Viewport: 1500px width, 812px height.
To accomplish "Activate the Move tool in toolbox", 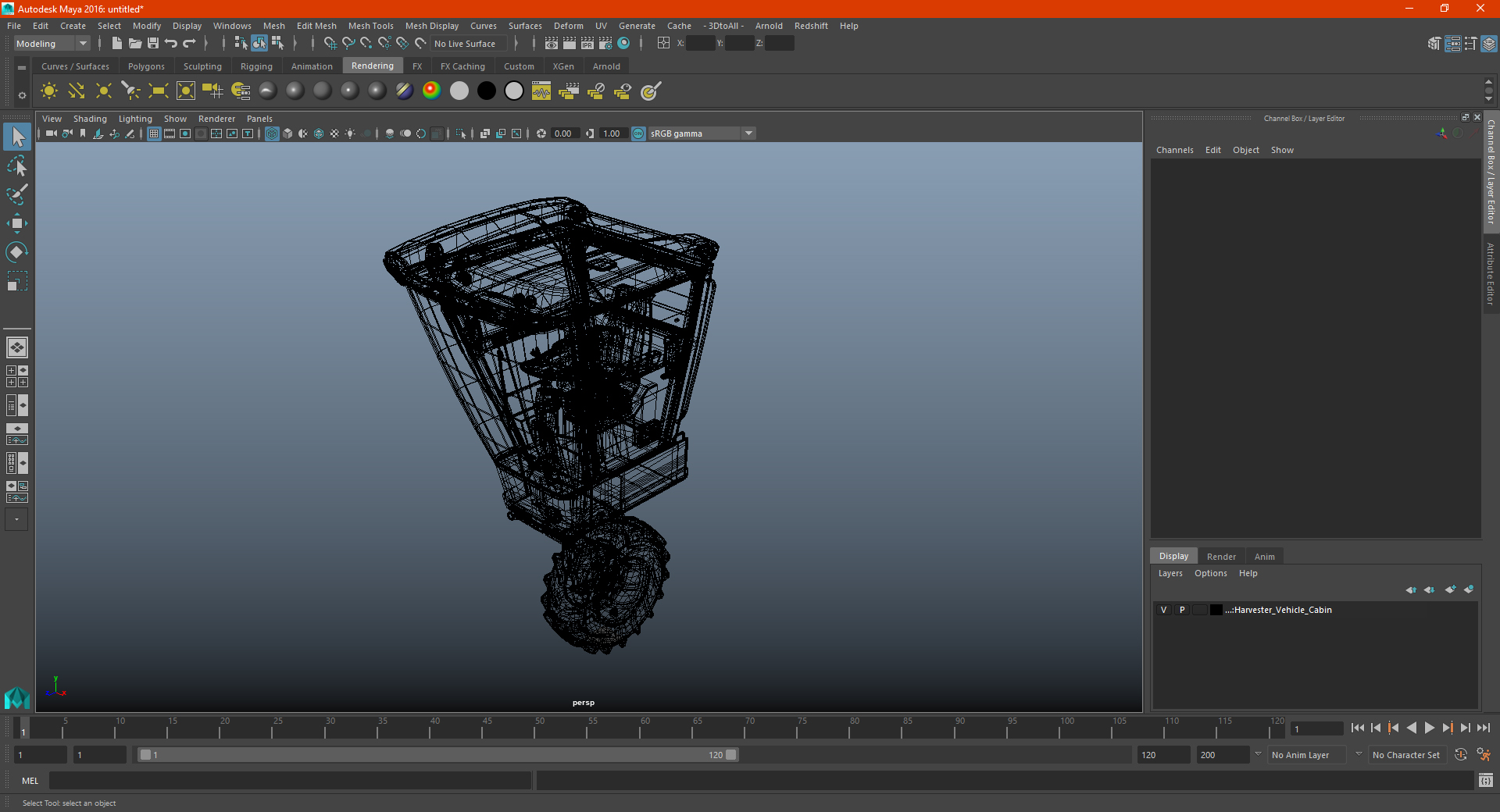I will click(x=17, y=223).
